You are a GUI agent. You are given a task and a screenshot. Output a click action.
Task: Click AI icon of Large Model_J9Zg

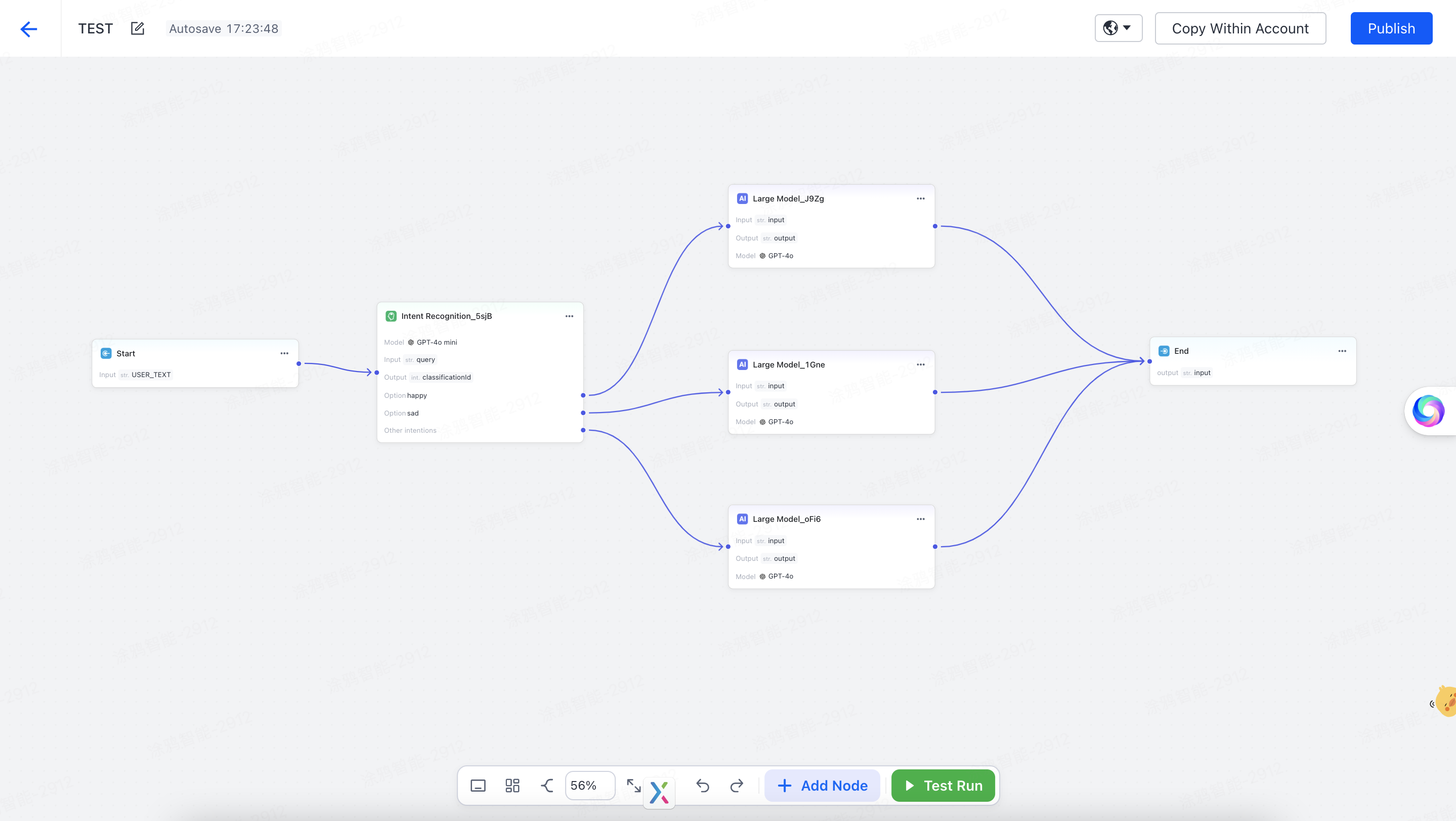click(x=742, y=198)
